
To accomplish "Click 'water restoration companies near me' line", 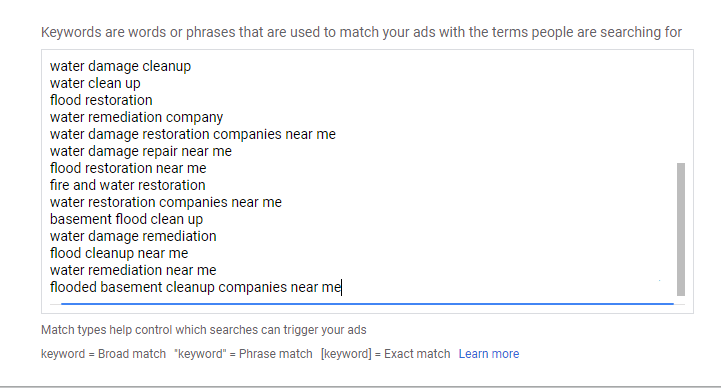I will 166,202.
